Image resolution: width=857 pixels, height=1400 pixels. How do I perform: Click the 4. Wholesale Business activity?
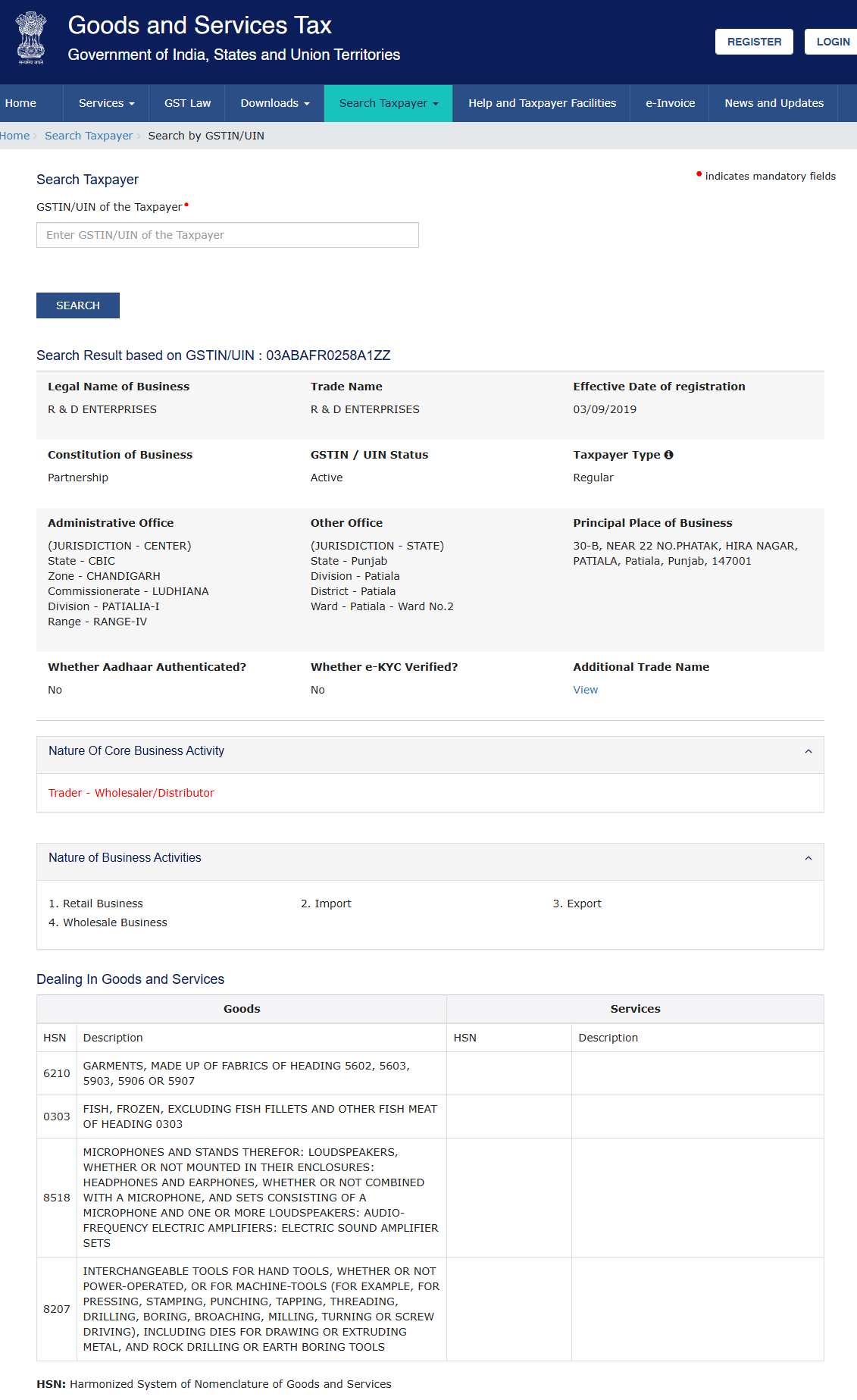tap(108, 922)
